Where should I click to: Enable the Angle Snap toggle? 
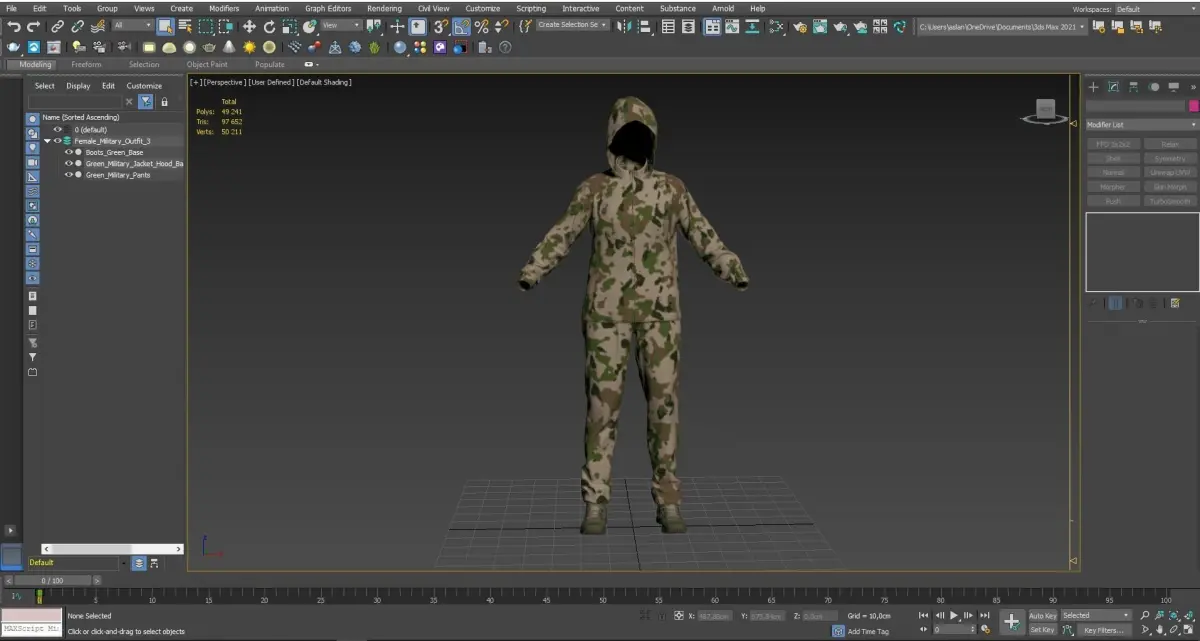[x=461, y=26]
